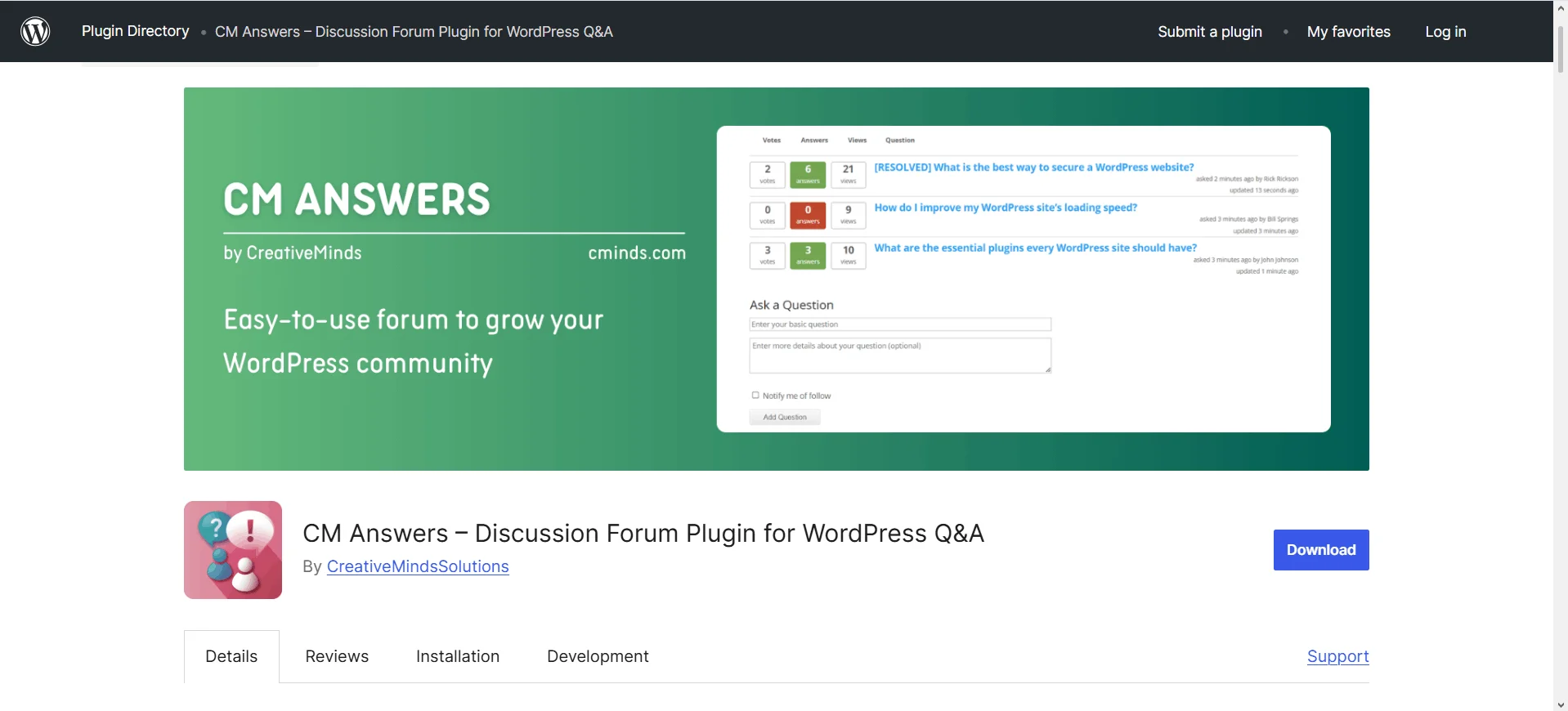
Task: Click Log in in the header
Action: pos(1445,32)
